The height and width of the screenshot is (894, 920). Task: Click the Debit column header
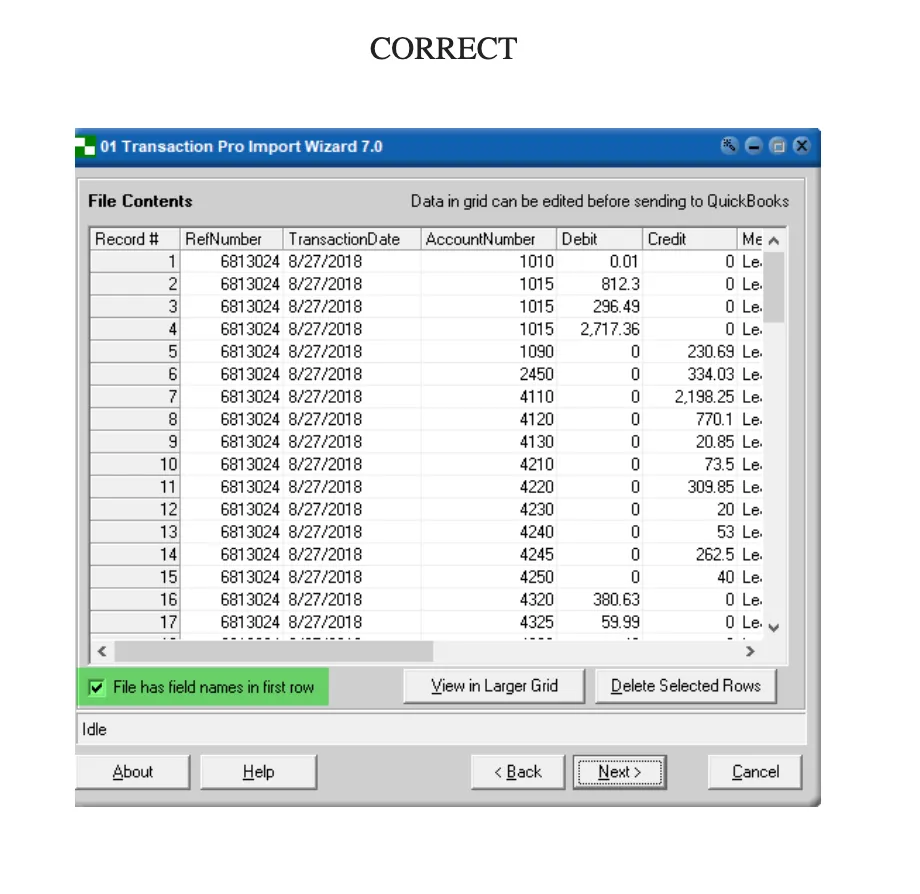click(599, 239)
